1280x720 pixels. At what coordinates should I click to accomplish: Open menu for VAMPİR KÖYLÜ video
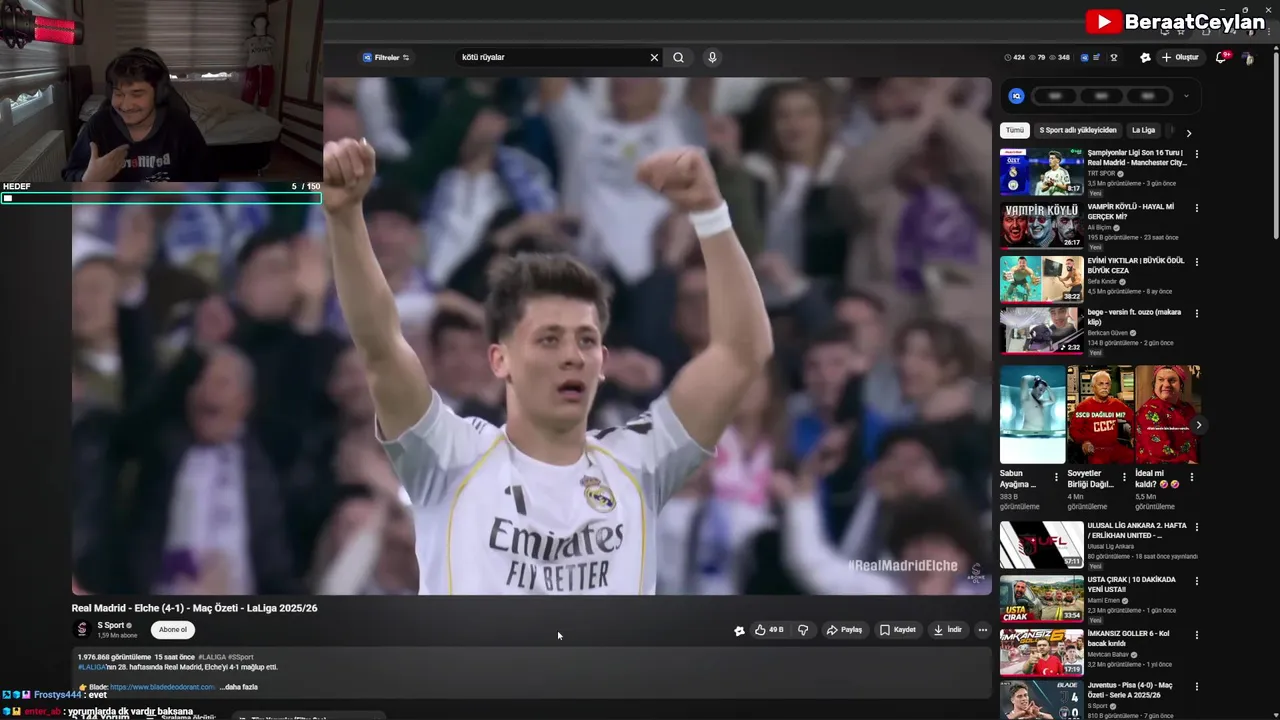click(x=1197, y=208)
